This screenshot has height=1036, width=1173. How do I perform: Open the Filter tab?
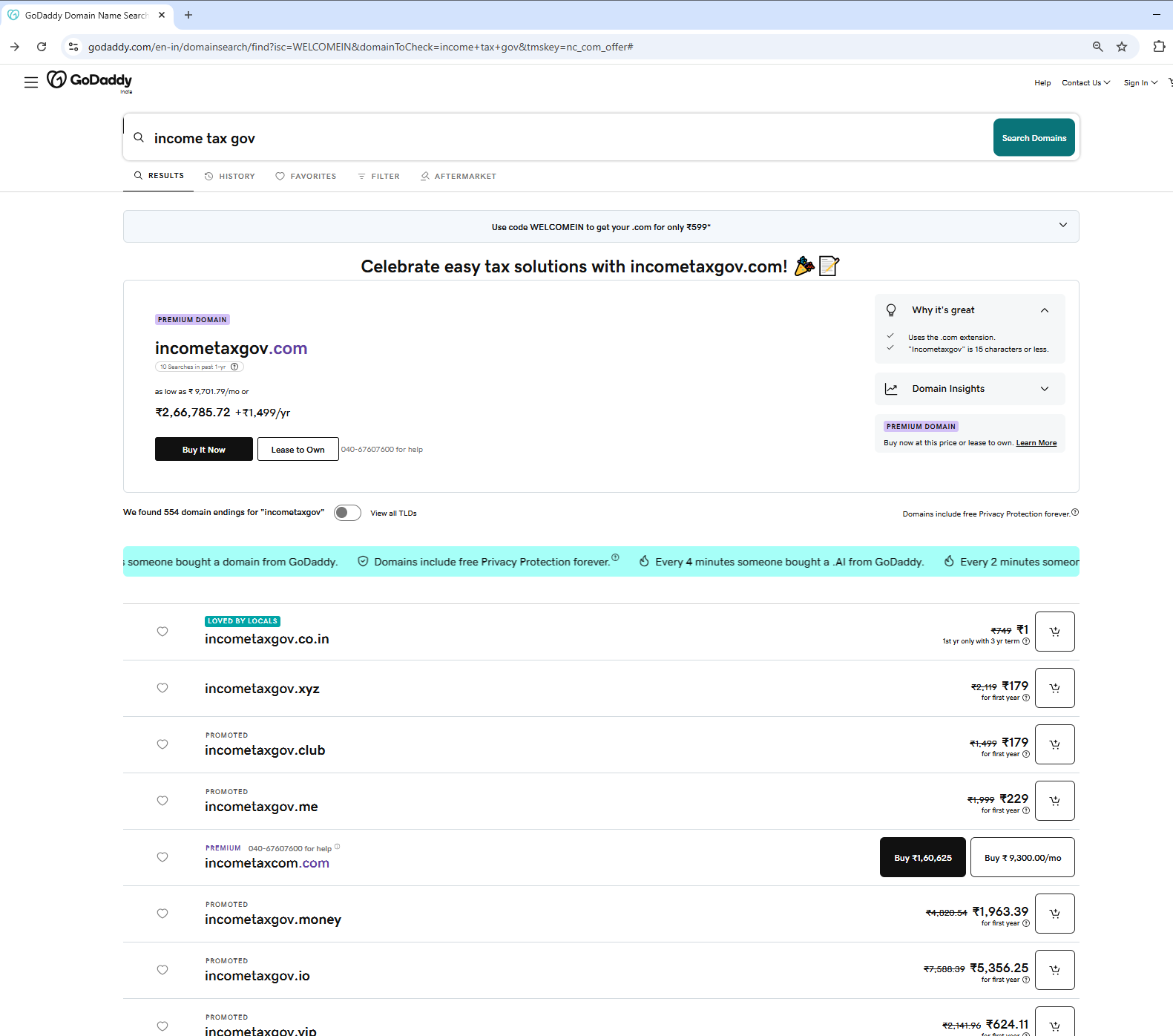point(378,177)
